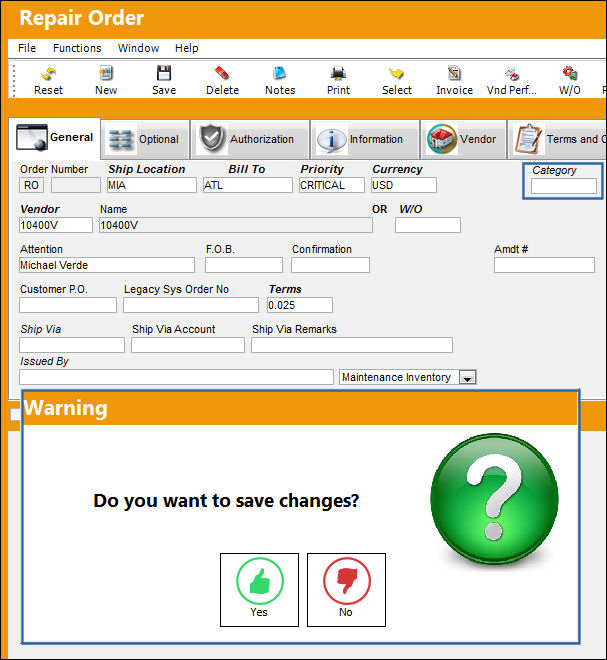
Task: Click the Bill To field with ATL
Action: 248,185
